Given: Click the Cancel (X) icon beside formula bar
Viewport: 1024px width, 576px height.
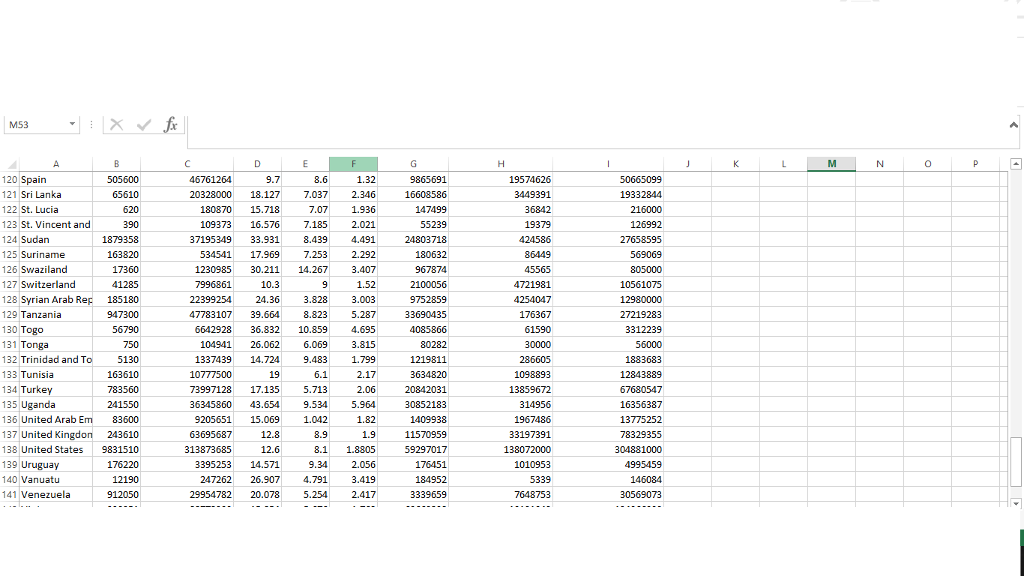Looking at the screenshot, I should click(x=116, y=124).
